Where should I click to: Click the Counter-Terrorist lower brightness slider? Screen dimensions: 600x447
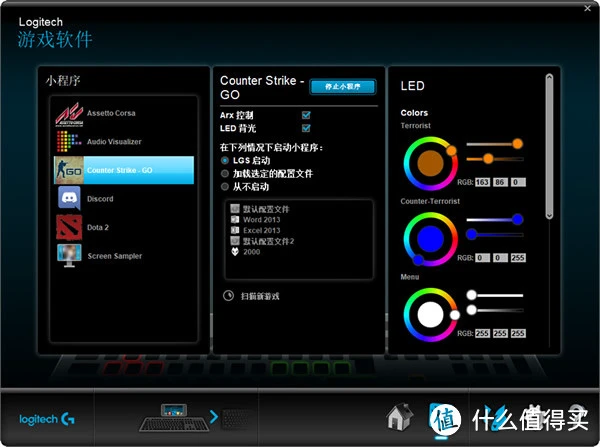coord(495,234)
